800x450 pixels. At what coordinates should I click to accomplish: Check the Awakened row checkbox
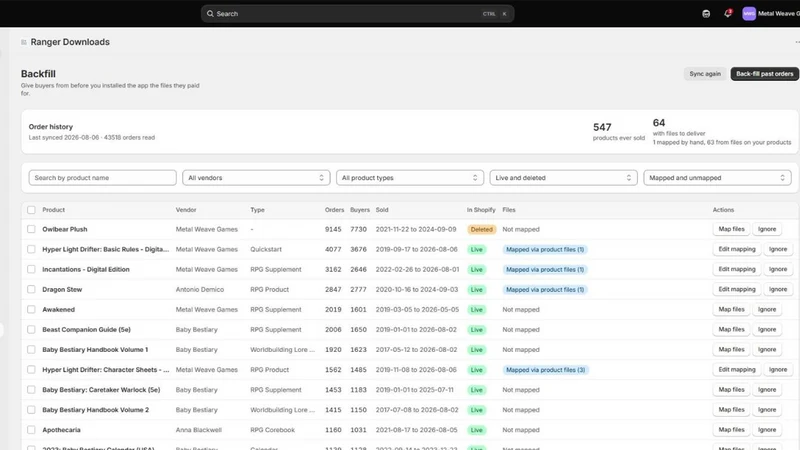click(x=31, y=310)
